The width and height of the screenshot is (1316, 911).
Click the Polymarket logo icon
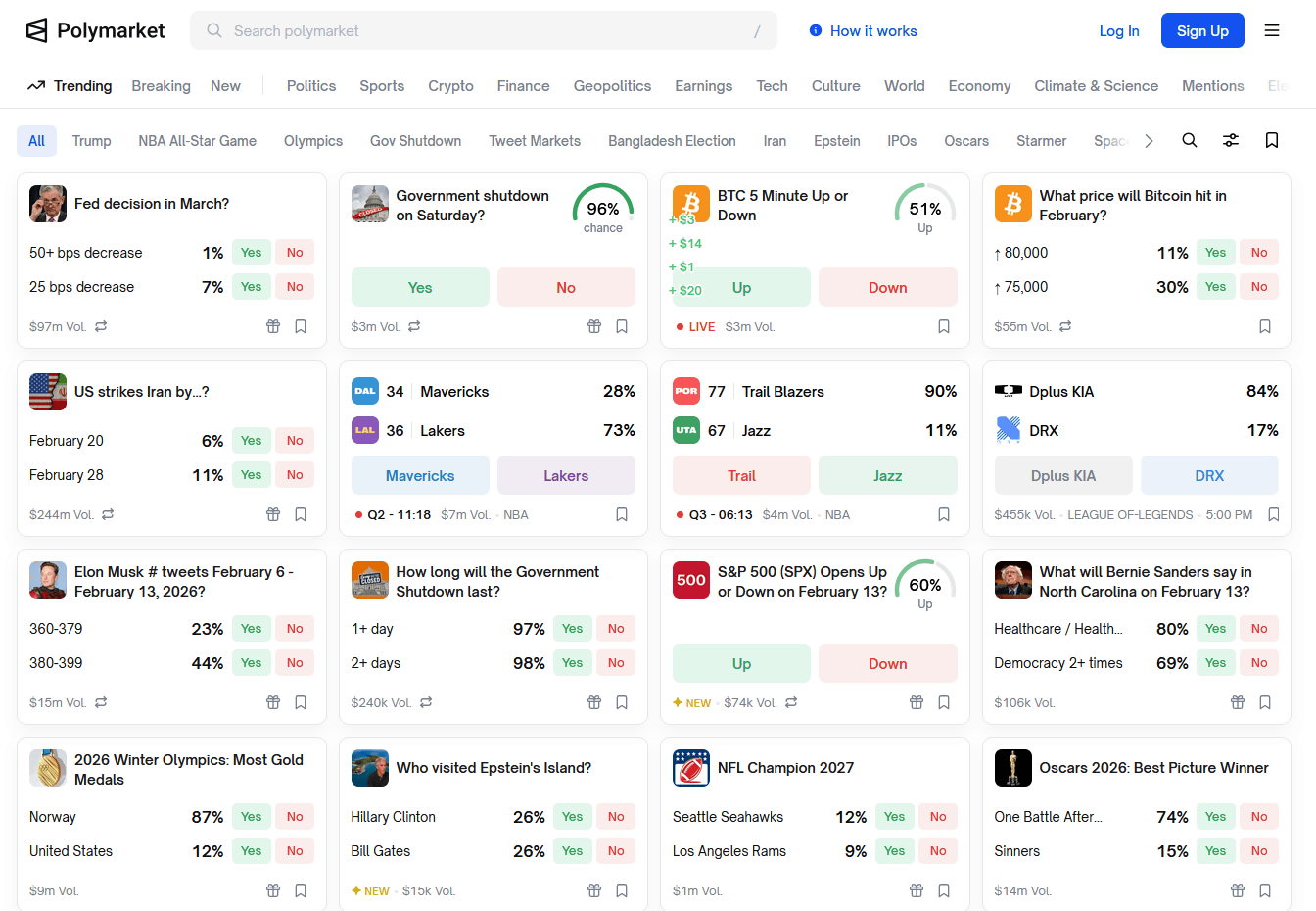[36, 31]
